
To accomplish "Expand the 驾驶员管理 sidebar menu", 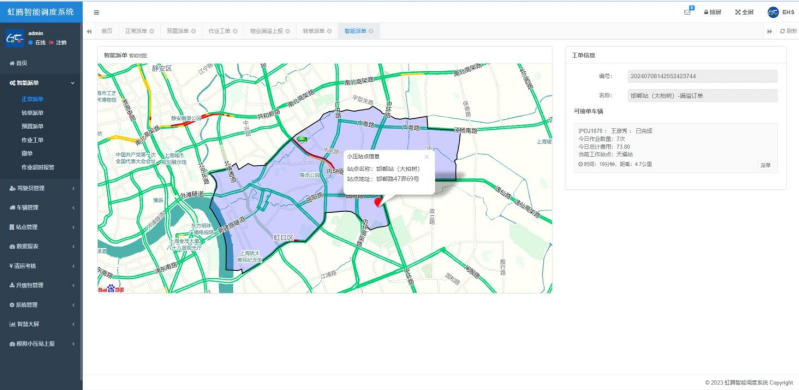I will (x=41, y=188).
